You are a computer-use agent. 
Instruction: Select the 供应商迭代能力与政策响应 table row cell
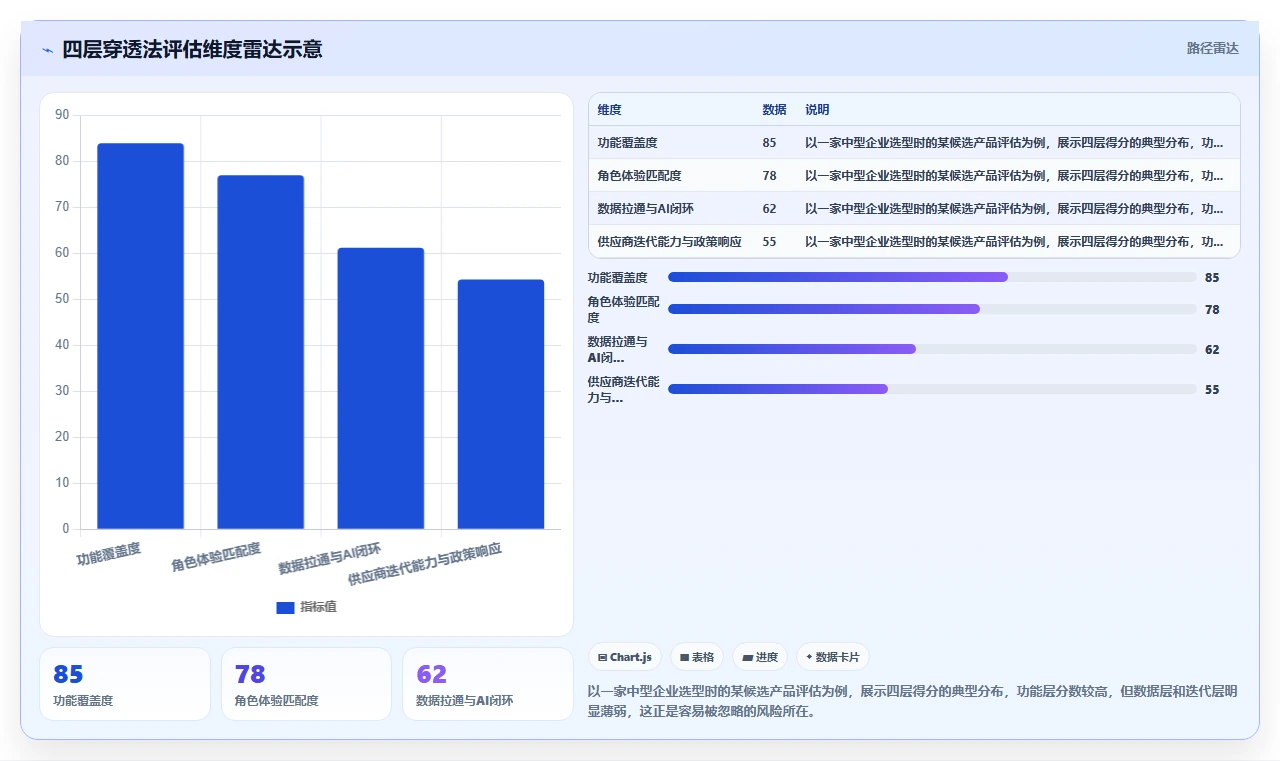pyautogui.click(x=669, y=242)
